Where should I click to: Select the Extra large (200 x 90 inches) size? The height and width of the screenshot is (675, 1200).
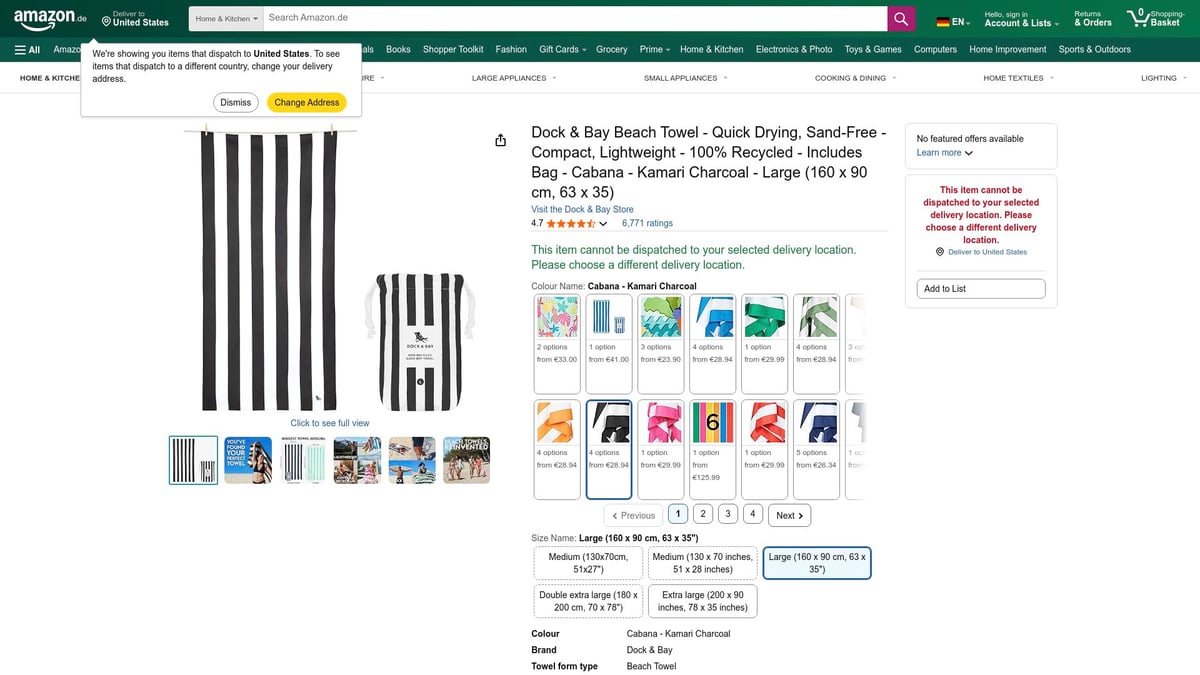point(702,600)
